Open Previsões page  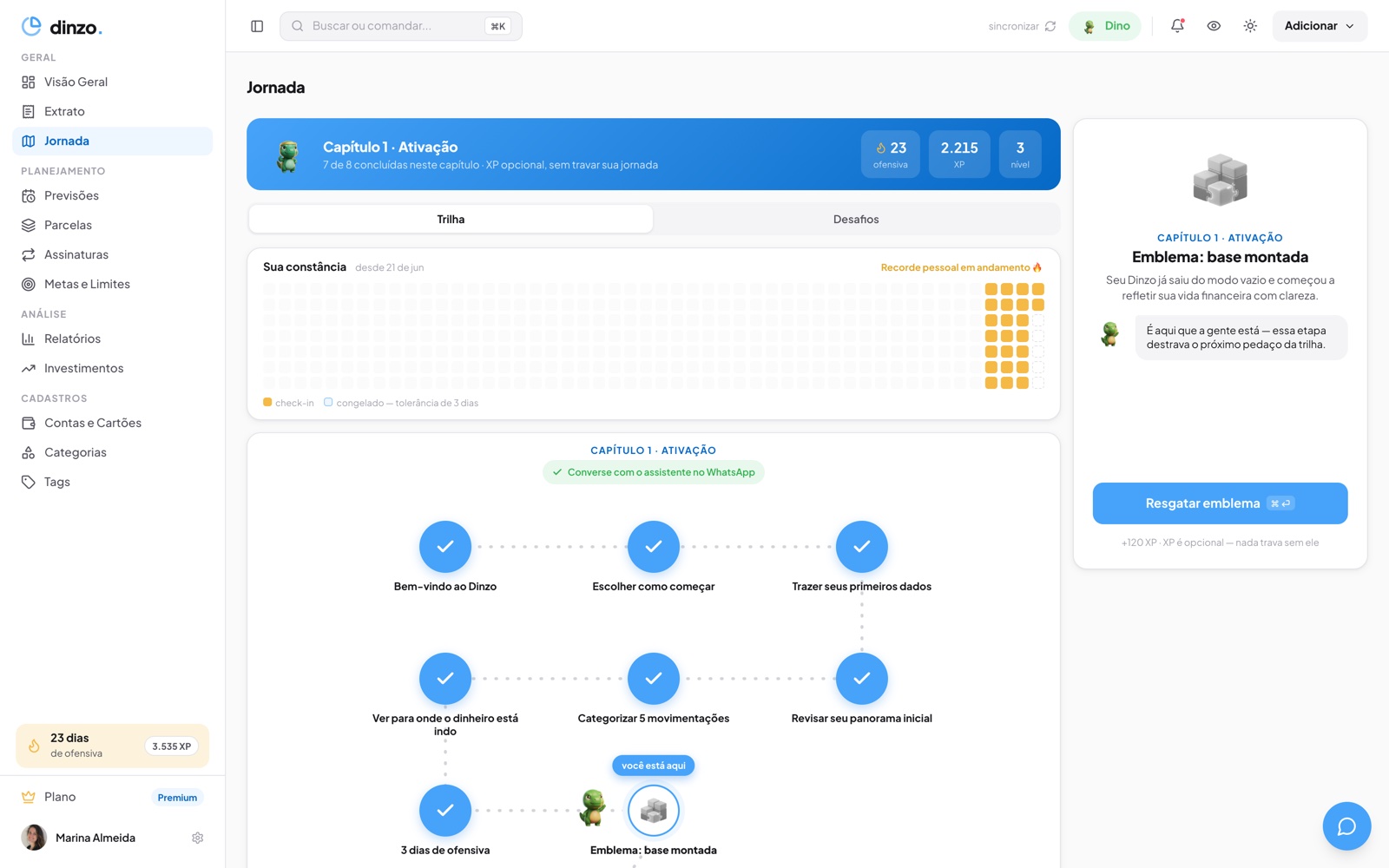112,195
